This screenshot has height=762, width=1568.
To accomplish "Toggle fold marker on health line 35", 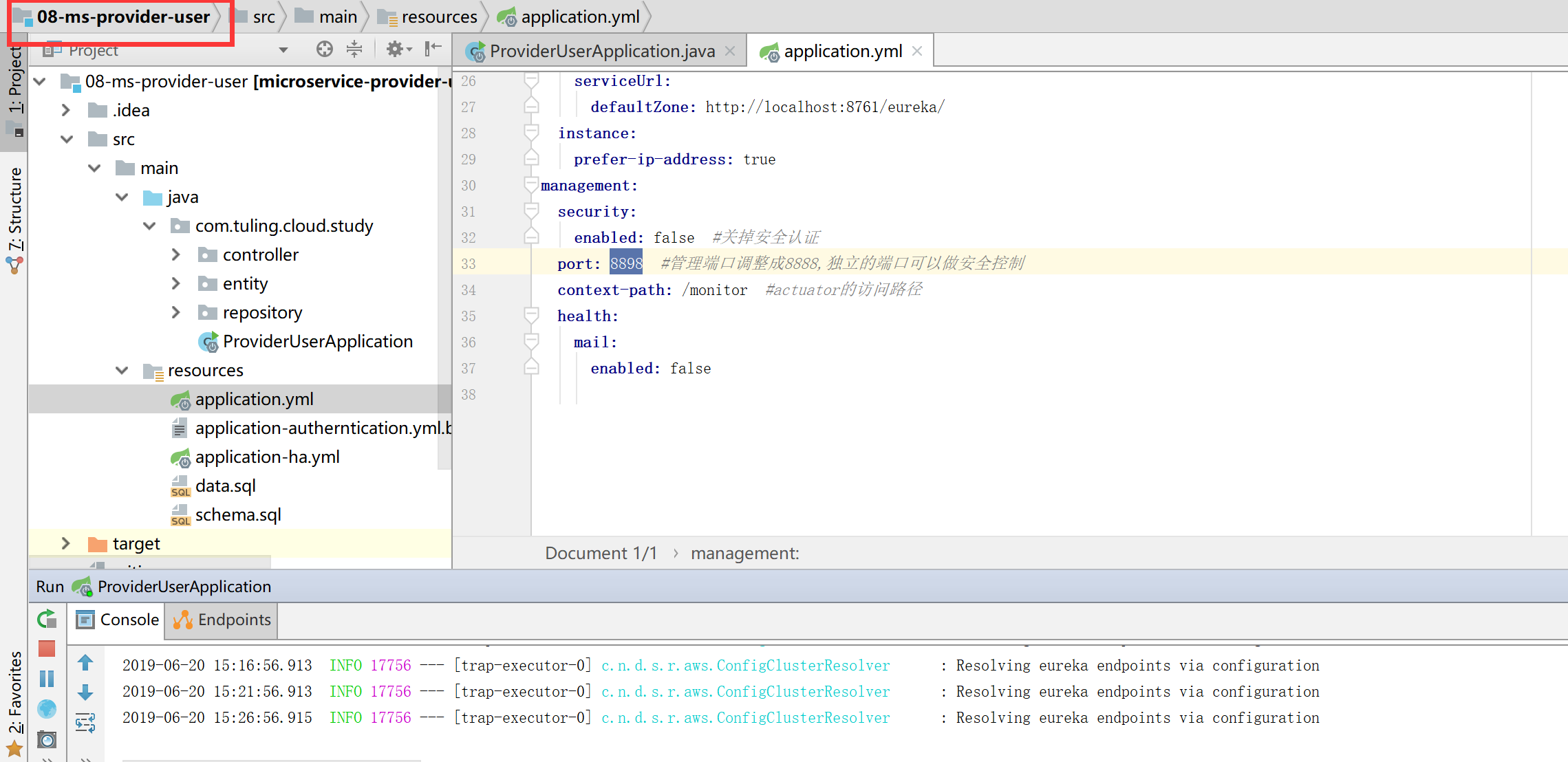I will click(531, 316).
